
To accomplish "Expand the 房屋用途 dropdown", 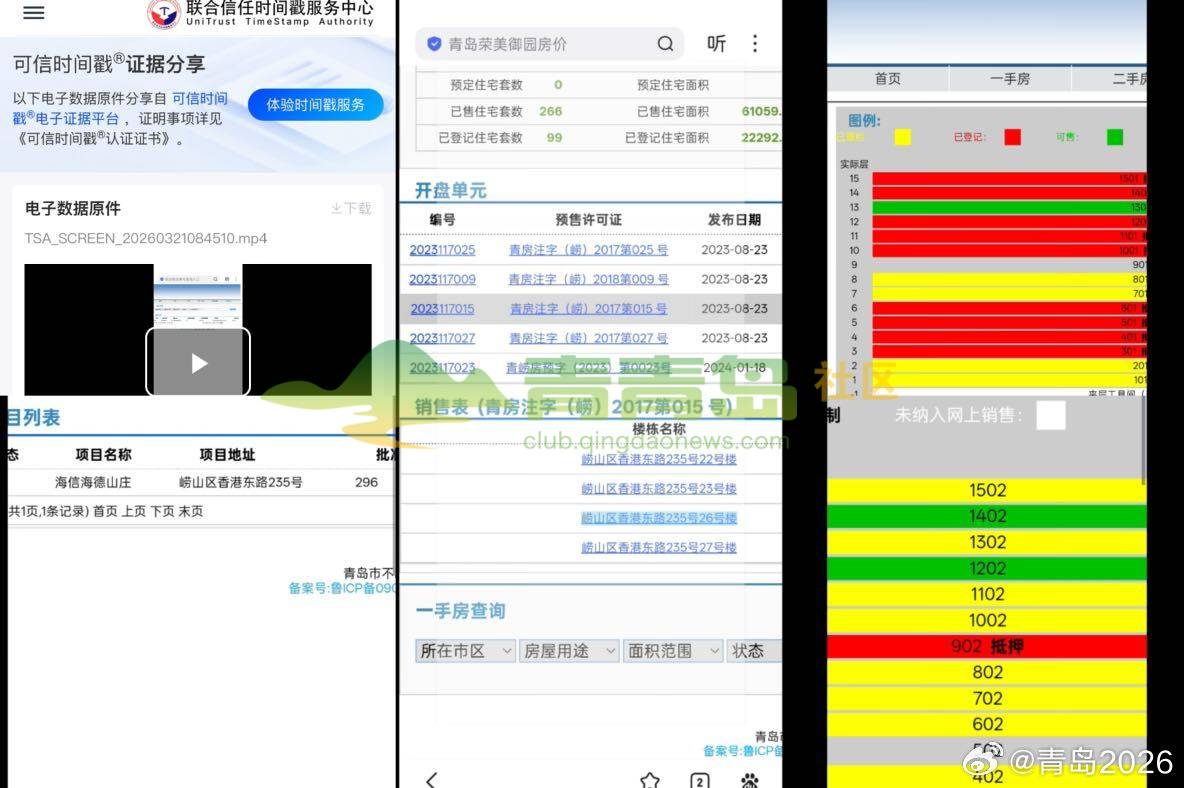I will point(569,651).
